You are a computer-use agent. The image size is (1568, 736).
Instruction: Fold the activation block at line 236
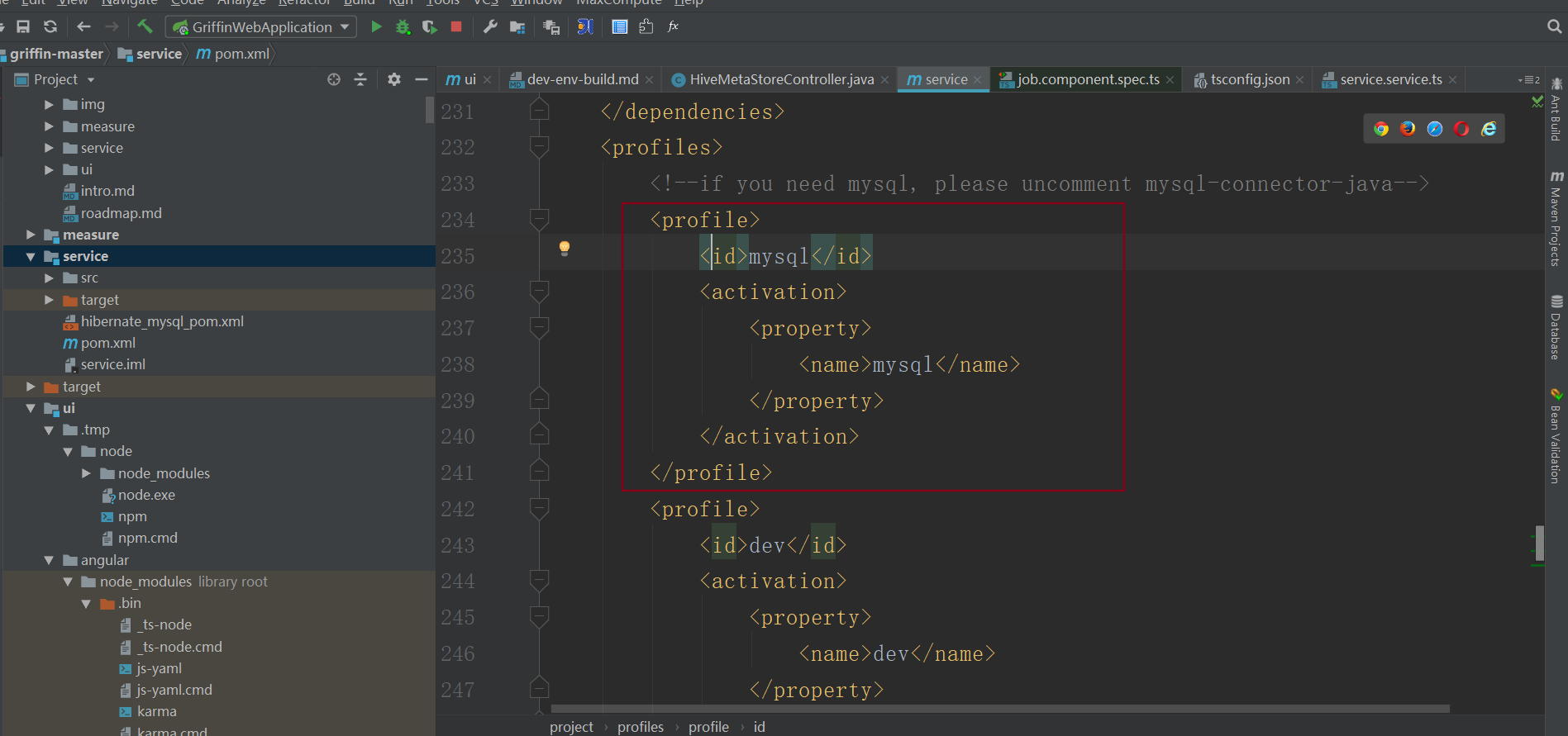pyautogui.click(x=539, y=292)
